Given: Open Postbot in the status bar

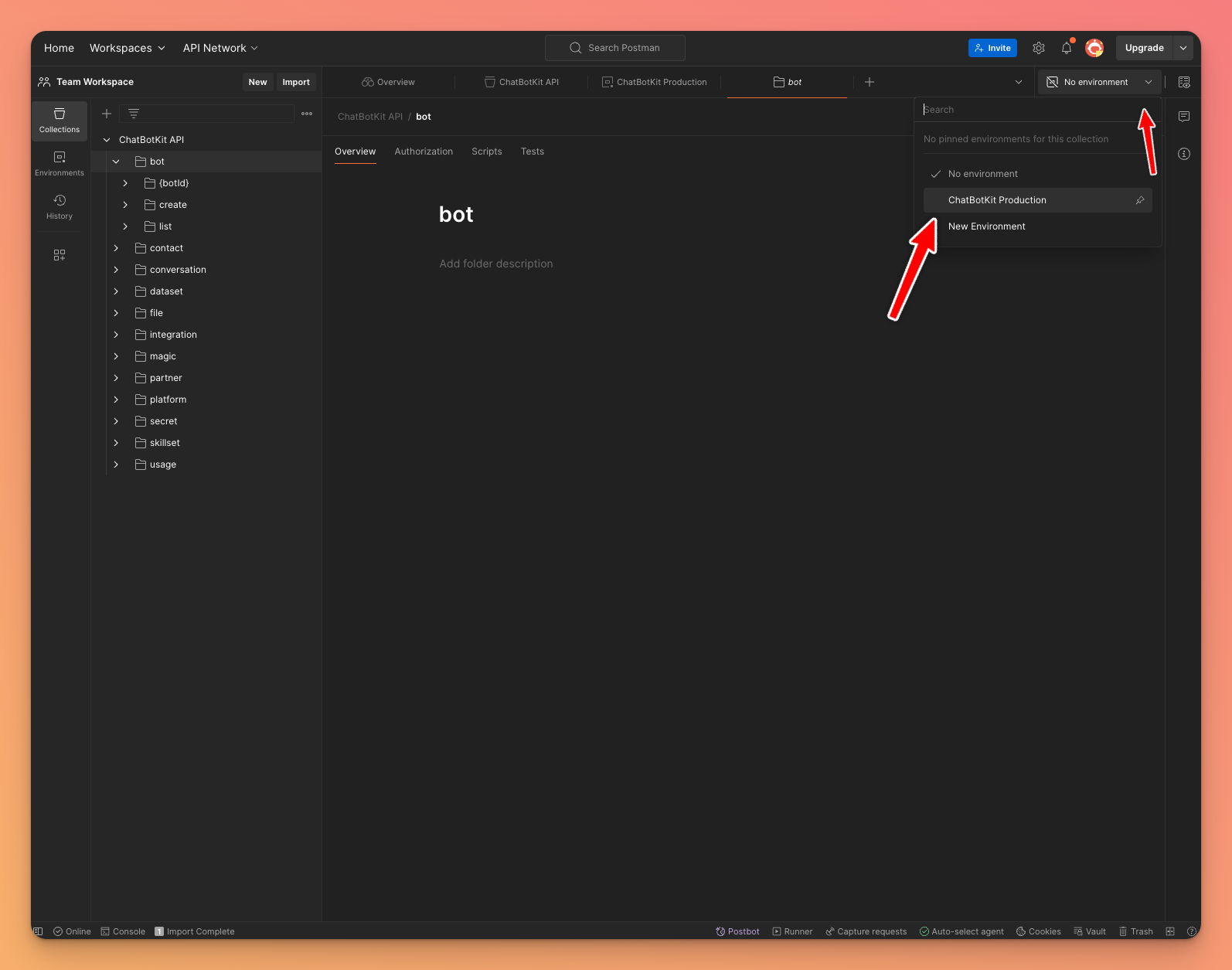Looking at the screenshot, I should 737,931.
